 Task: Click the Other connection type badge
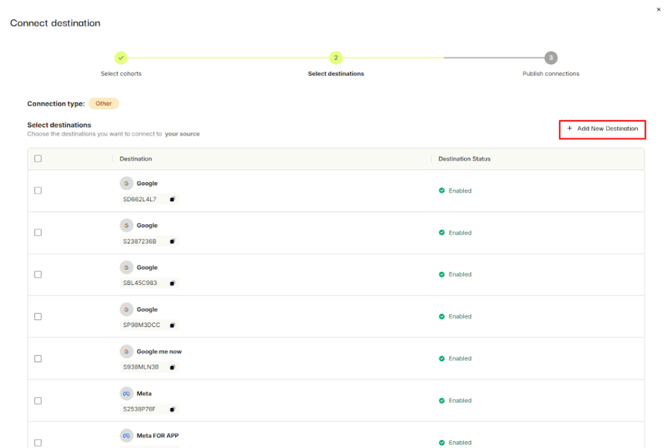(x=103, y=104)
